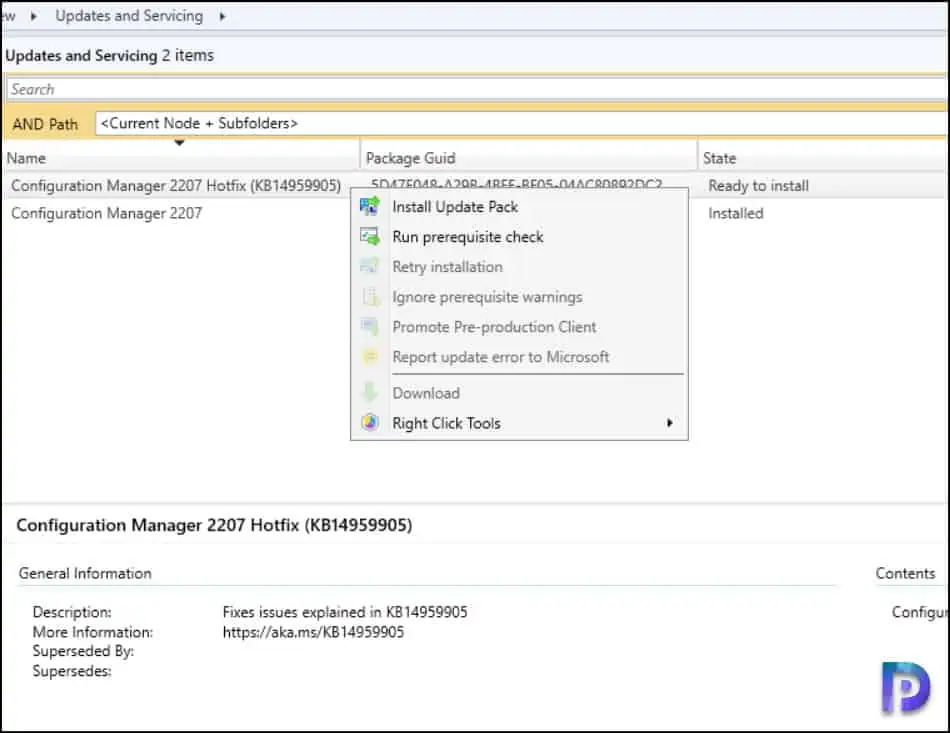Click the Ready to install state cell

click(759, 186)
